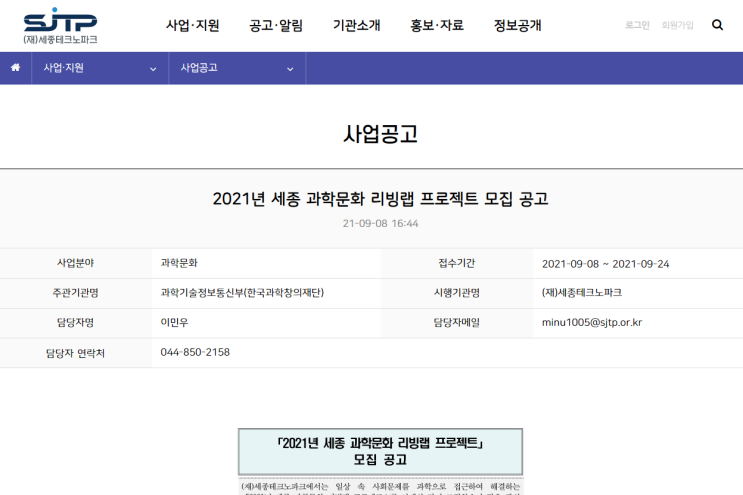Click the 과학문화 field value
Screen dimensions: 743x495
pos(179,263)
